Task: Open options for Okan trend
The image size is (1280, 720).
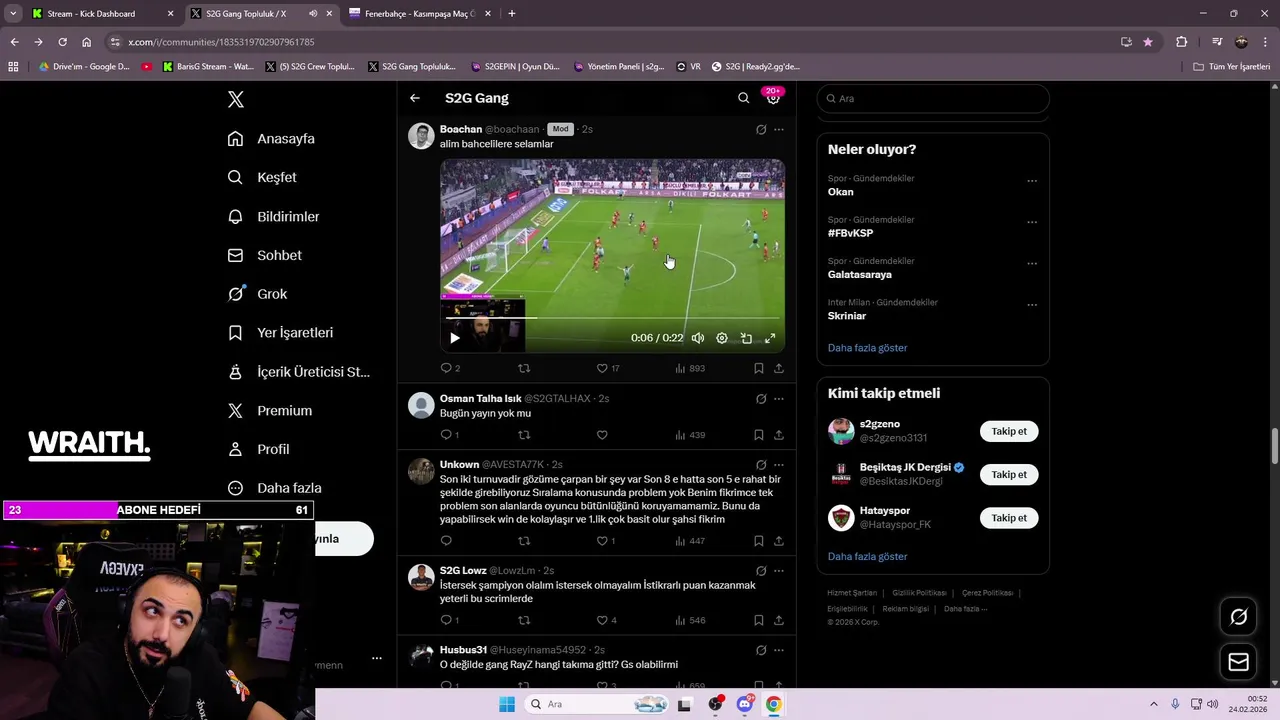Action: [x=1032, y=181]
